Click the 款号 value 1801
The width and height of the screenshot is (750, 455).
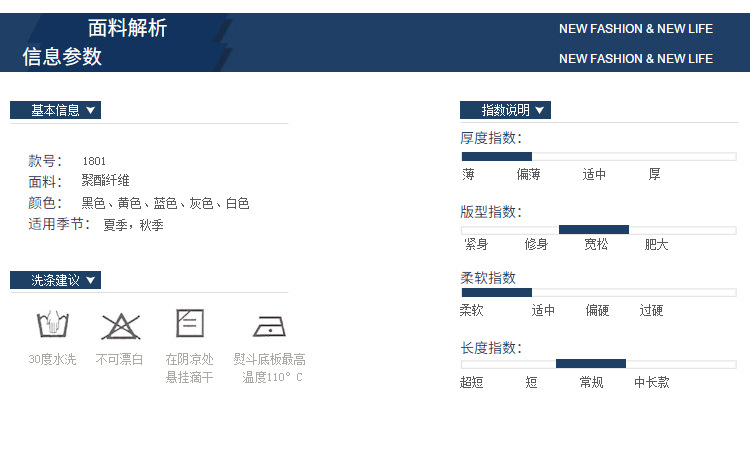pos(94,161)
